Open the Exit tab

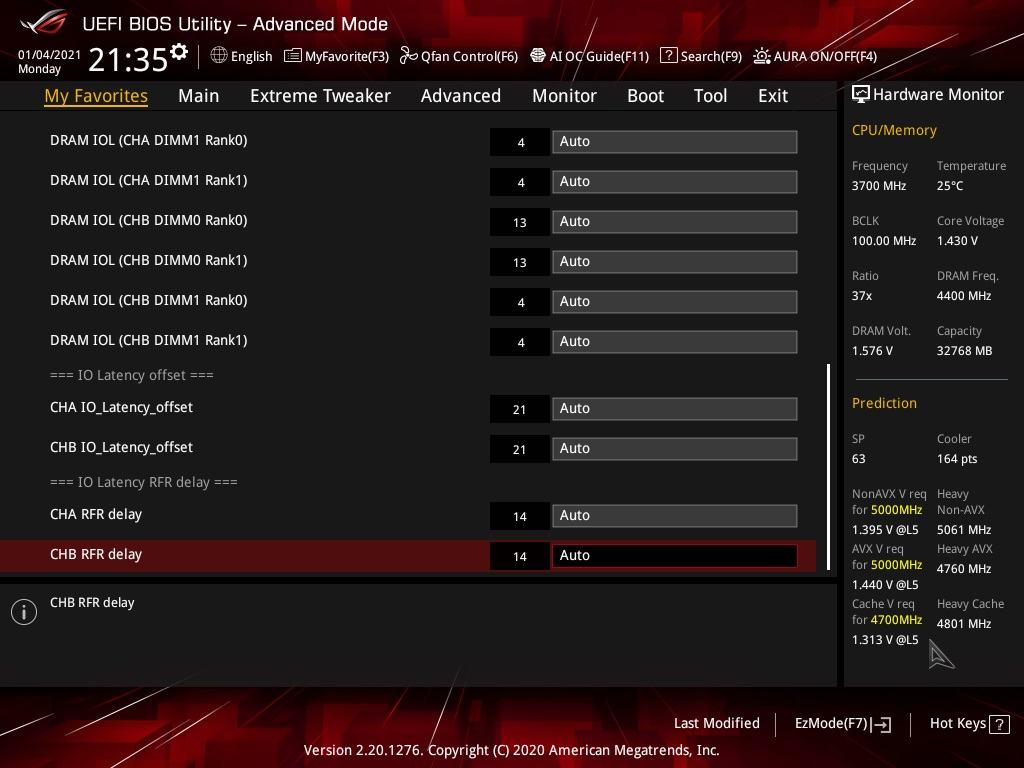[x=773, y=96]
